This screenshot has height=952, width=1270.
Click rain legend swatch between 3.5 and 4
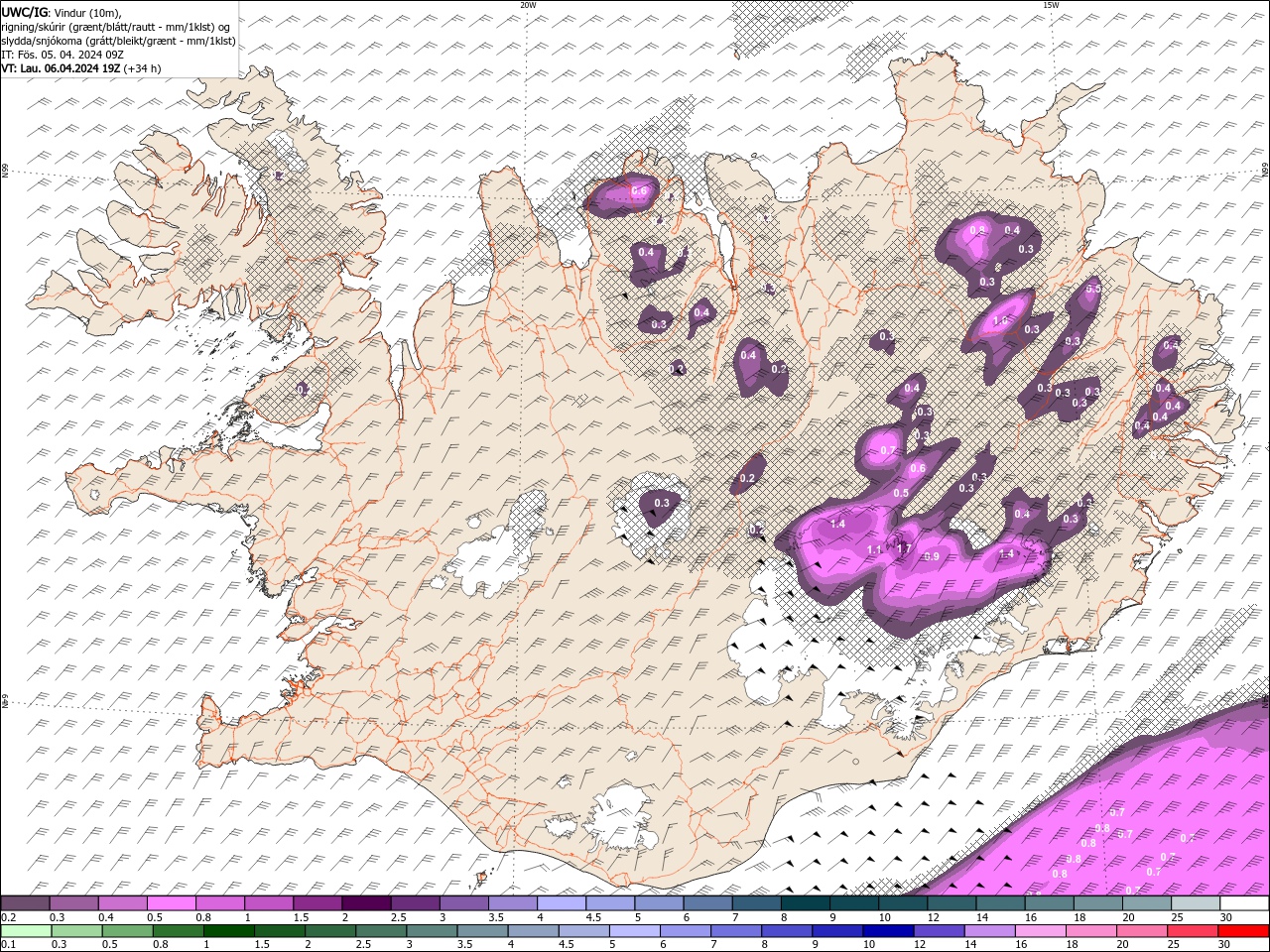pyautogui.click(x=482, y=931)
